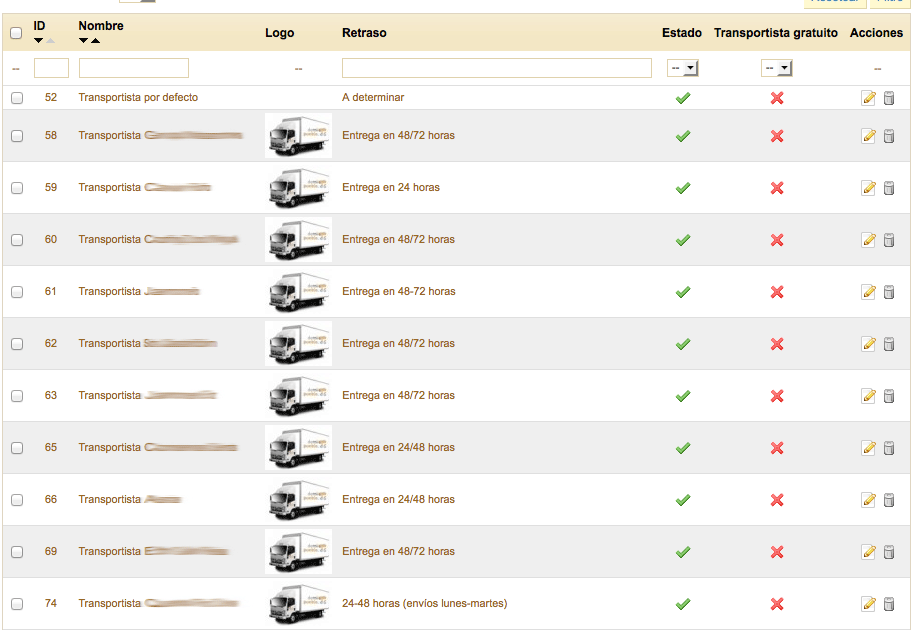Toggle the green Estado checkmark for carrier 59
This screenshot has width=913, height=630.
click(683, 188)
